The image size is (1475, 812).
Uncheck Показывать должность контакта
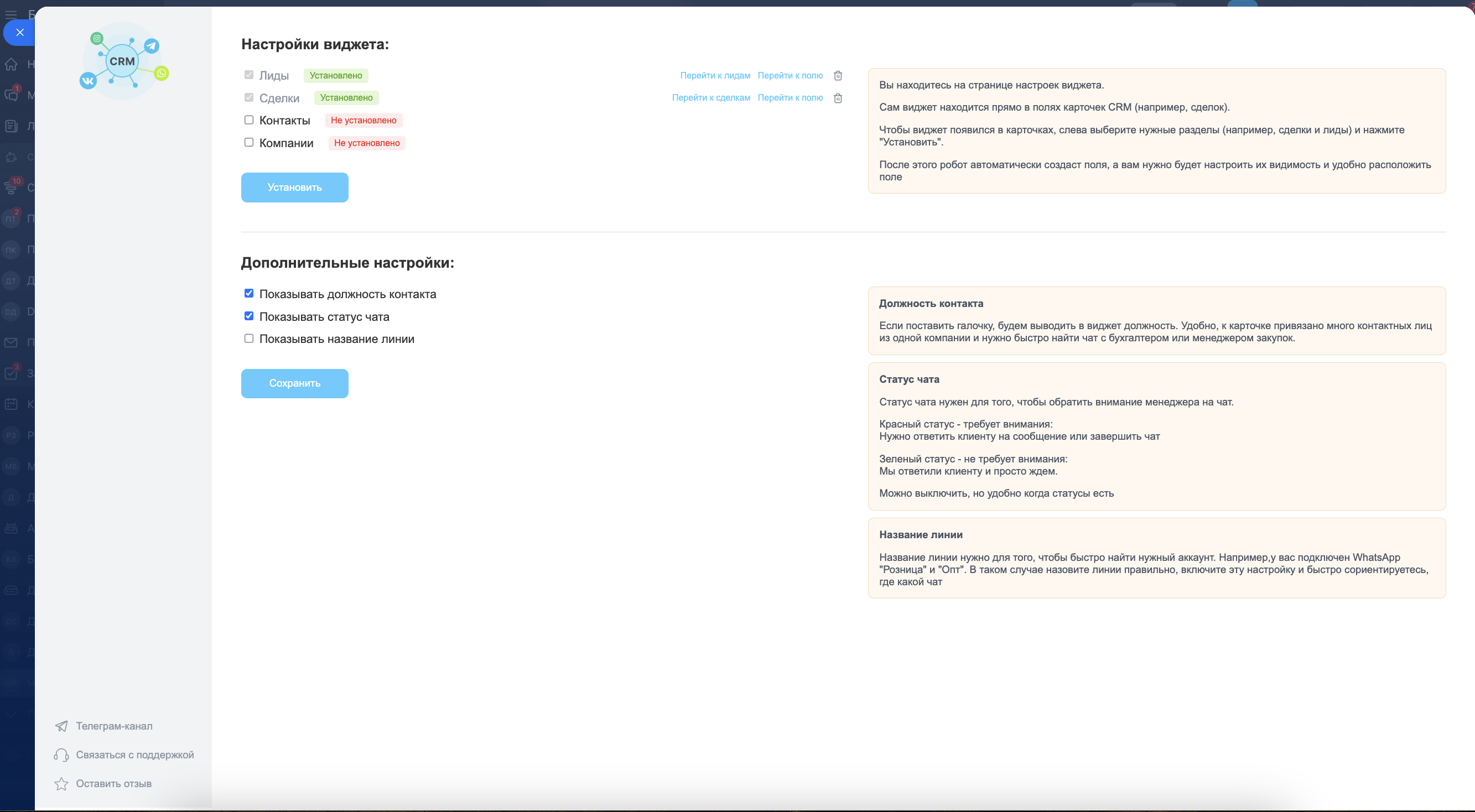click(248, 293)
